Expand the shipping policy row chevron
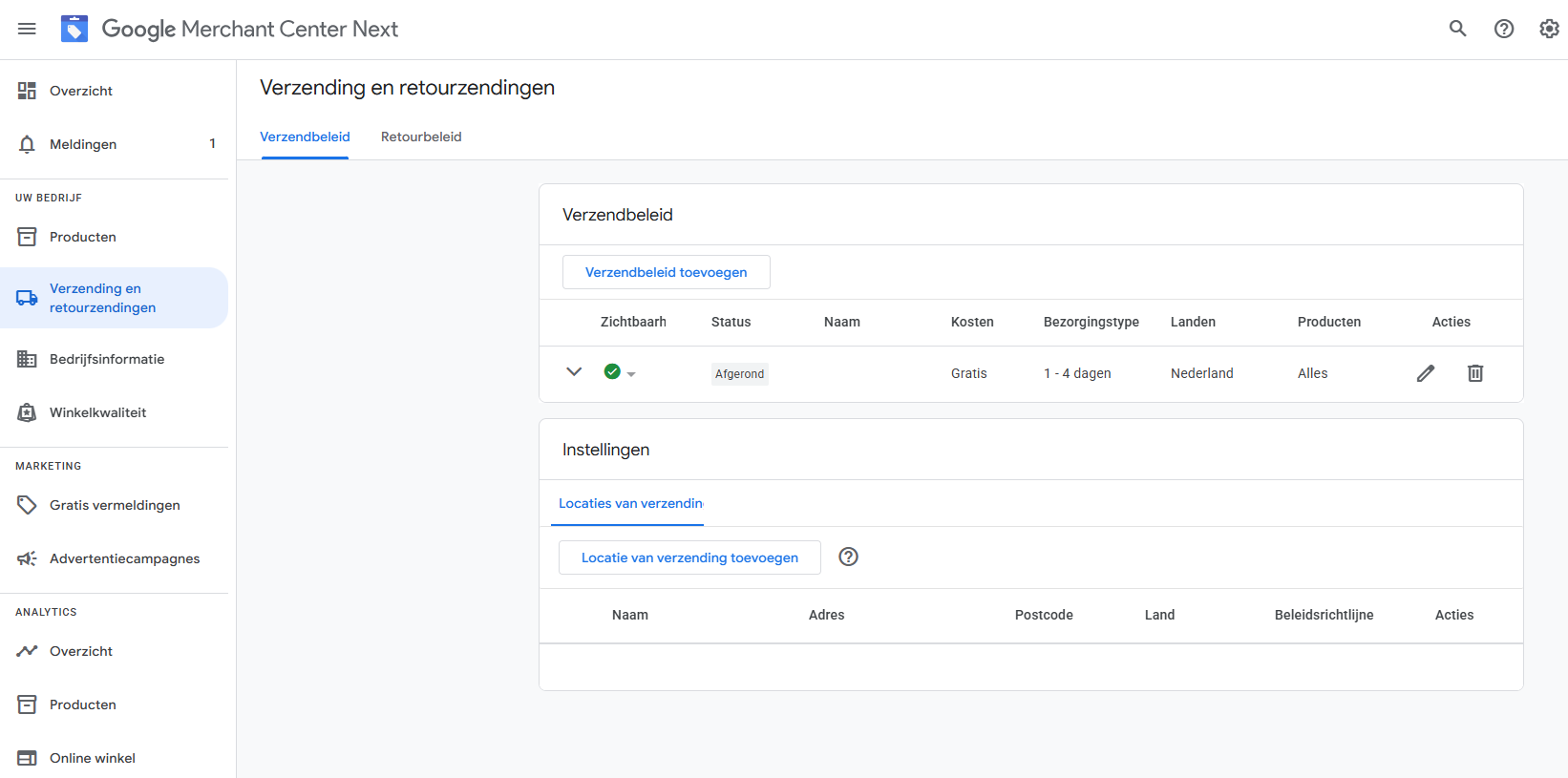 coord(574,372)
